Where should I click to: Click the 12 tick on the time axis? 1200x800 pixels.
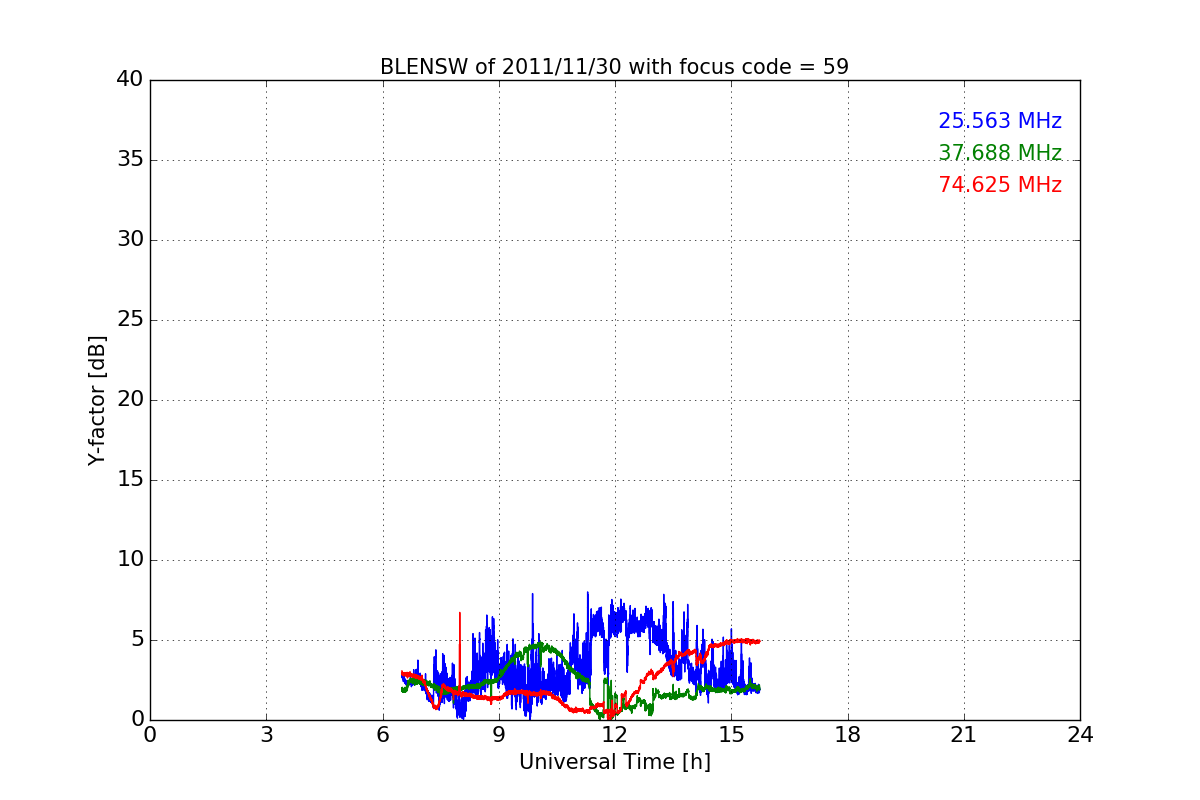coord(615,735)
